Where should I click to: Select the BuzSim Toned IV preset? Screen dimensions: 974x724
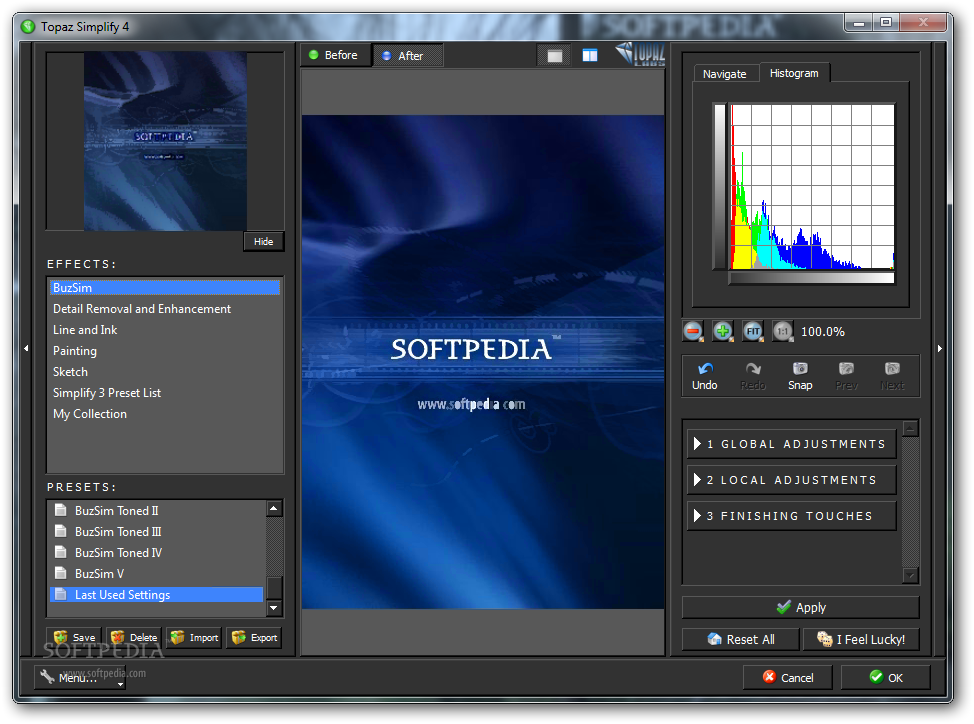[x=157, y=553]
